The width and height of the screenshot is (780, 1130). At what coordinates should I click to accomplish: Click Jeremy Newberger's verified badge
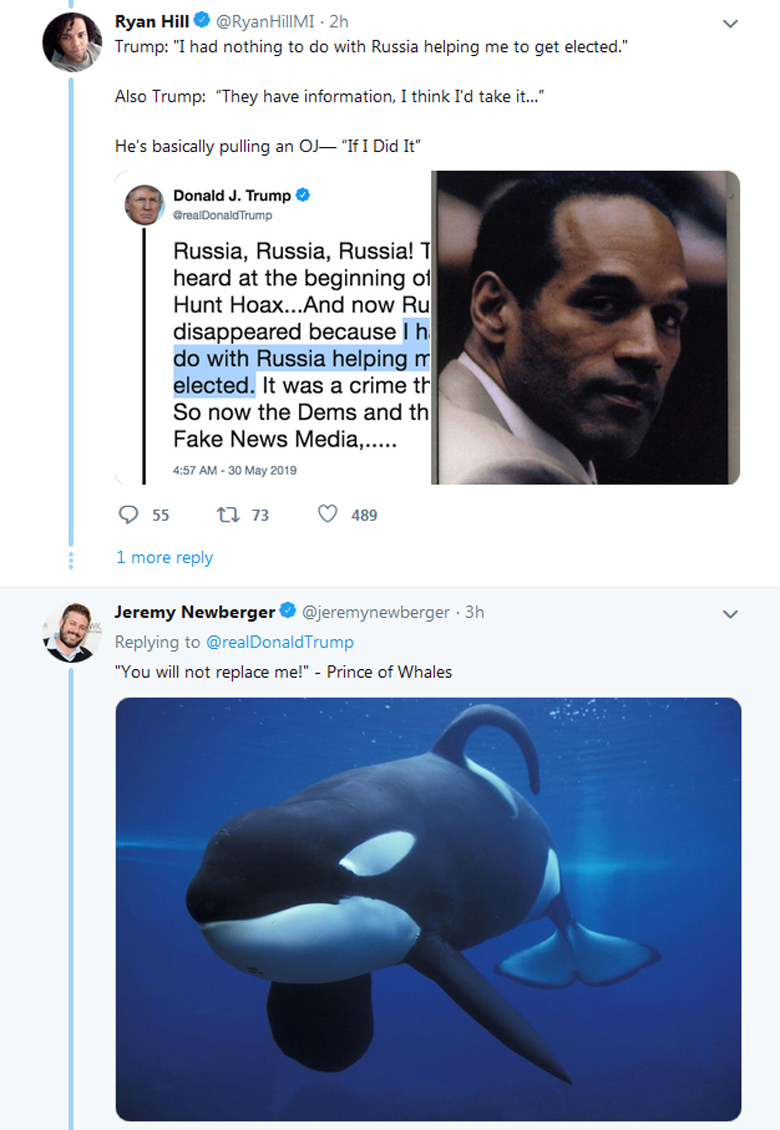(287, 611)
